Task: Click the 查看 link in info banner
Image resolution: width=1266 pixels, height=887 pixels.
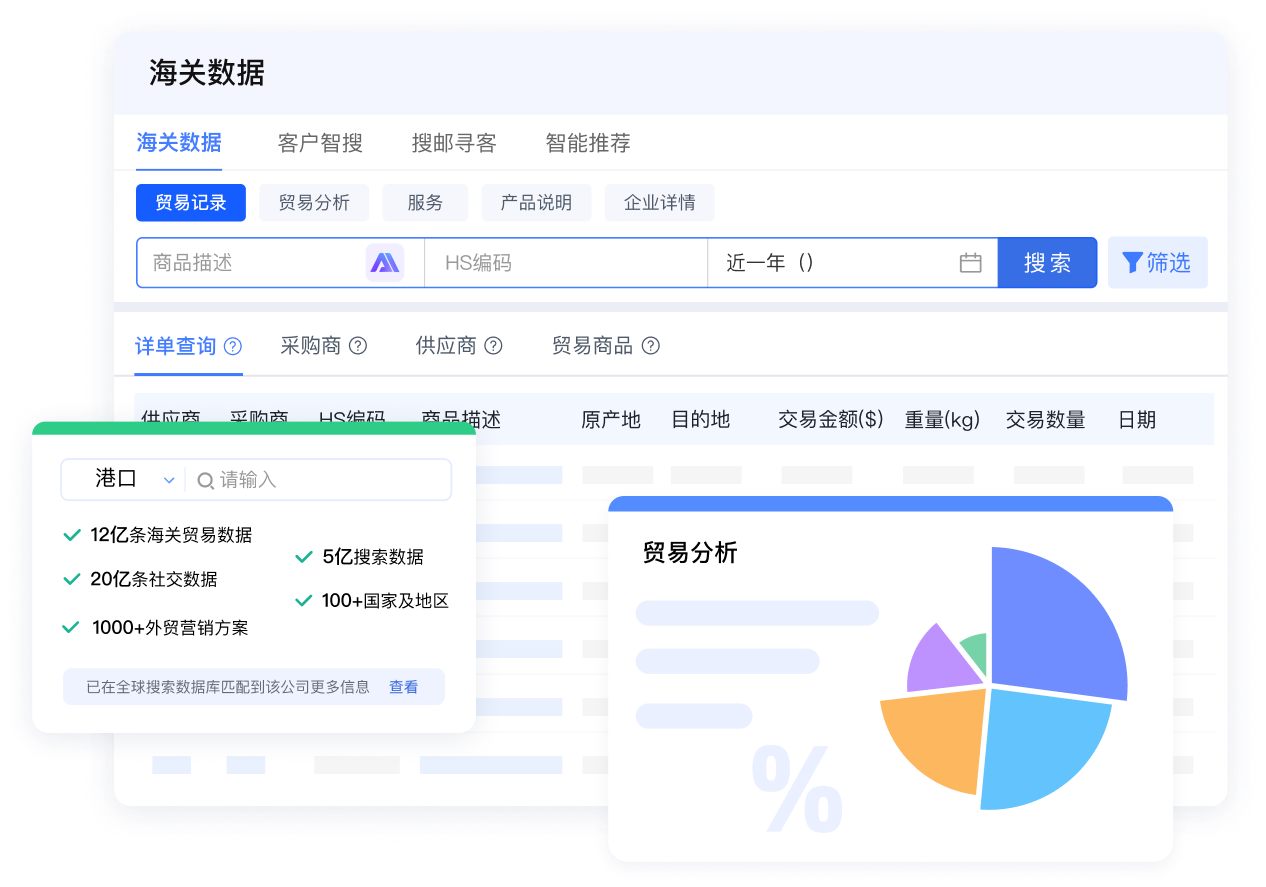Action: [403, 687]
